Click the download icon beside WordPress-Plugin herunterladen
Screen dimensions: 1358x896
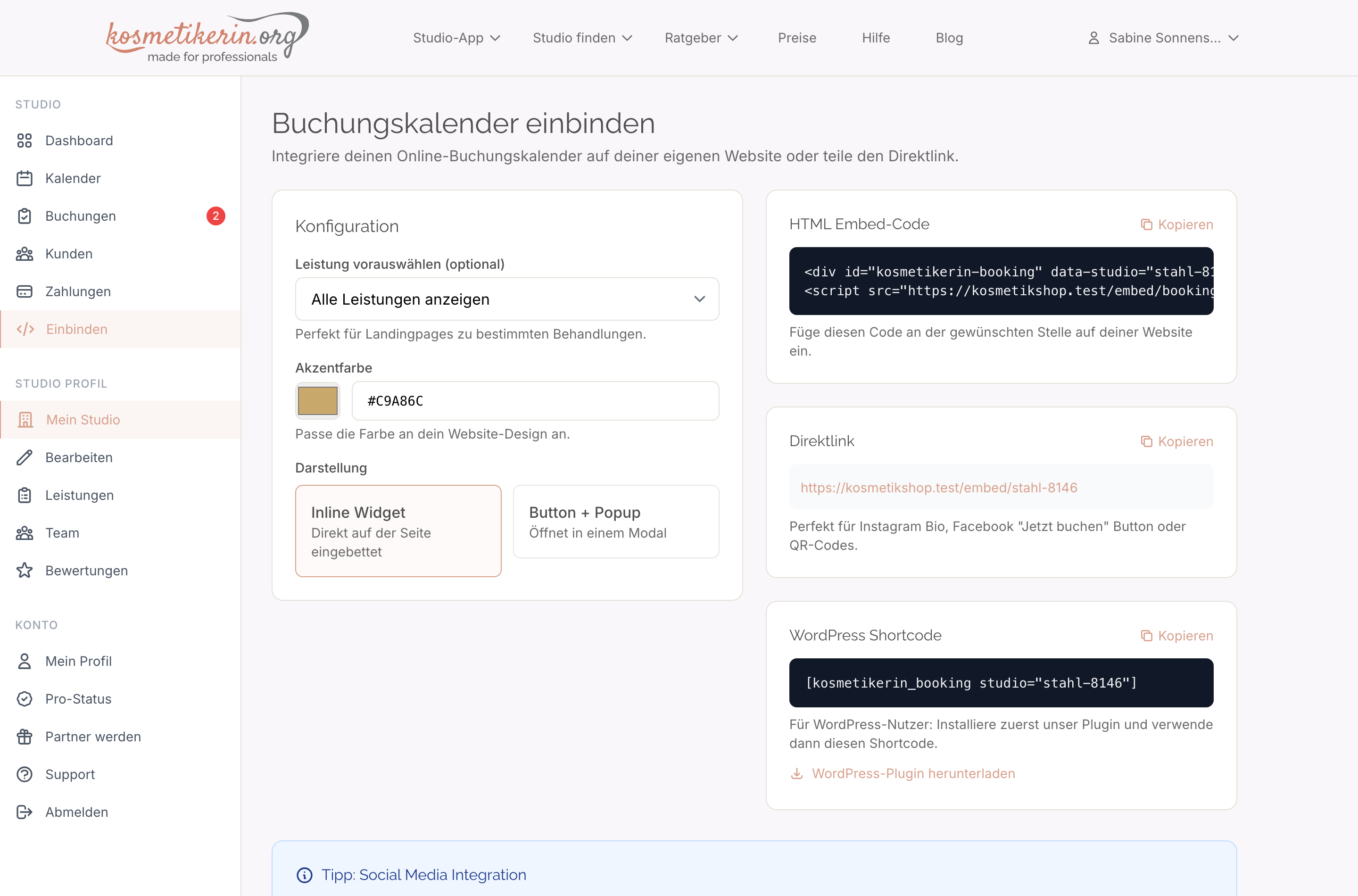pos(797,773)
